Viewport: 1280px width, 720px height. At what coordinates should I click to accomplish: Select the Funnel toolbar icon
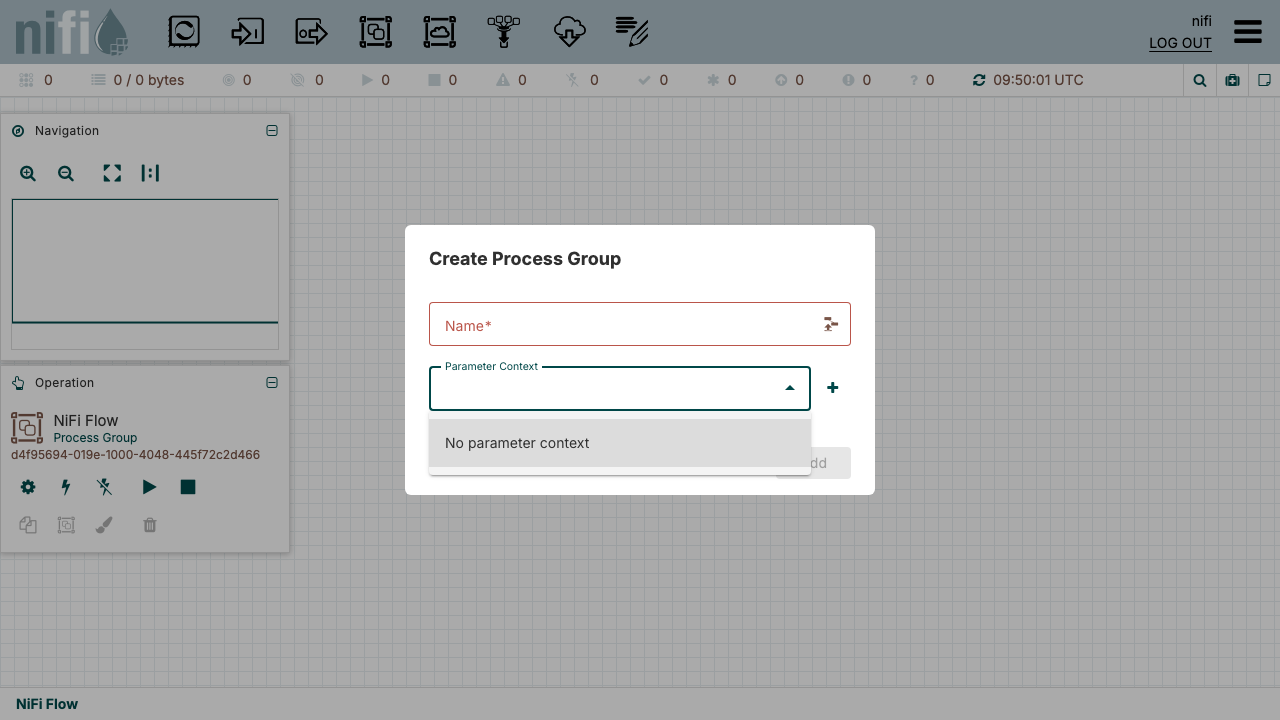coord(503,32)
